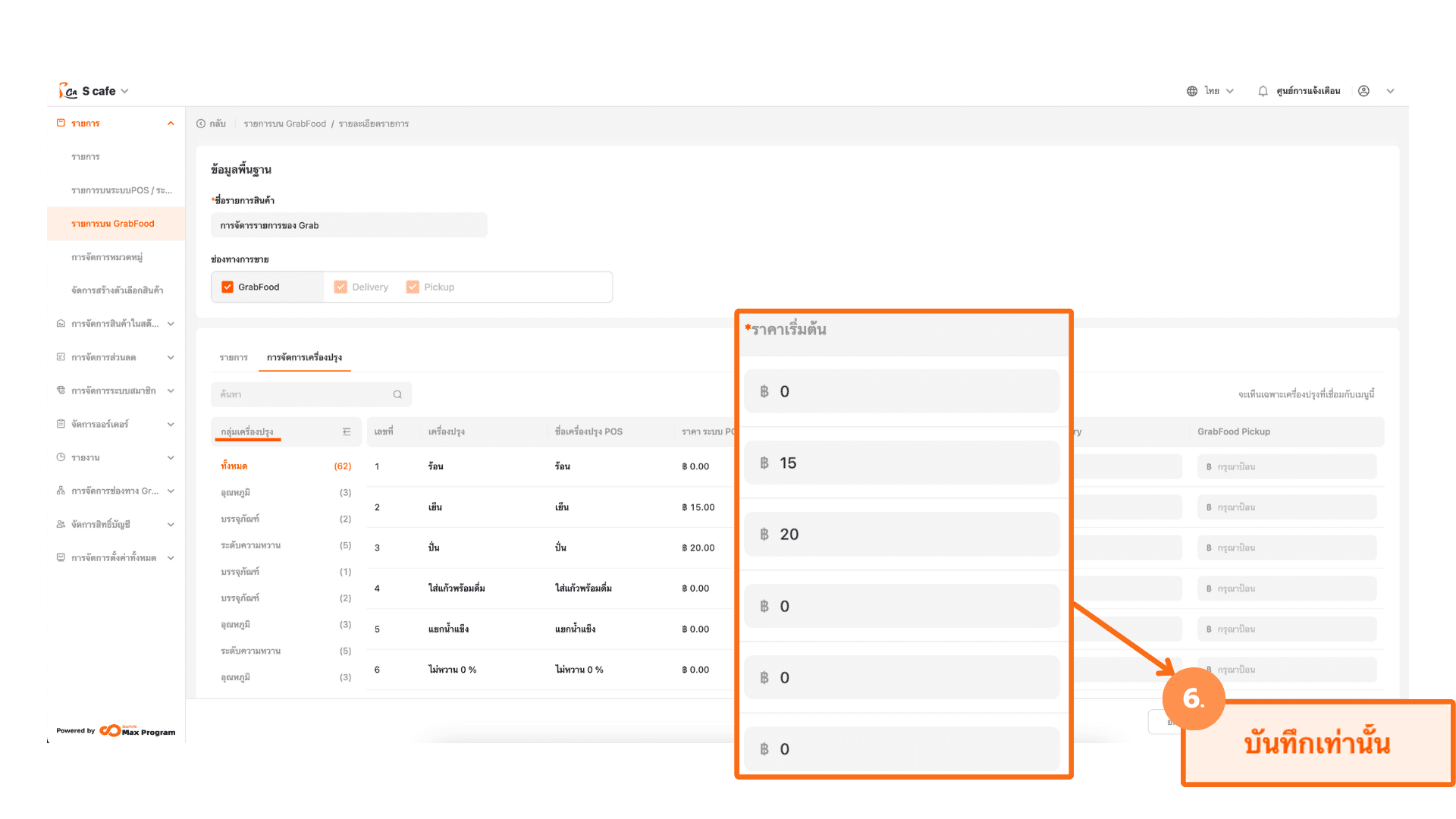The image size is (1456, 819).
Task: Click the back arrow icon next to กลับ
Action: coord(201,124)
